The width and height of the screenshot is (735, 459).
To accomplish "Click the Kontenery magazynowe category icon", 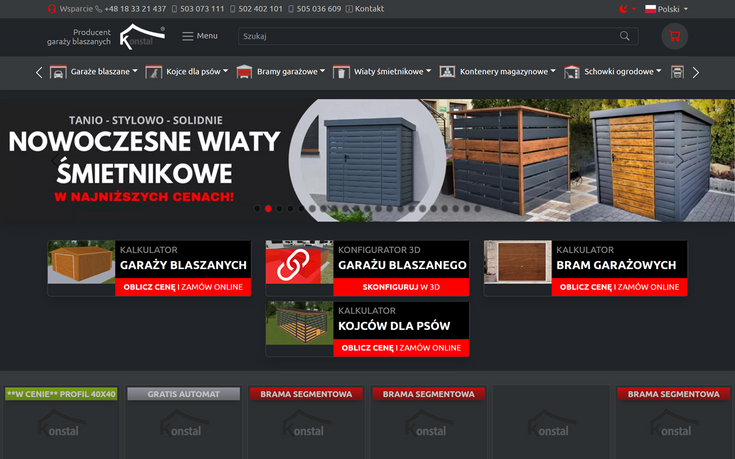I will pos(447,72).
